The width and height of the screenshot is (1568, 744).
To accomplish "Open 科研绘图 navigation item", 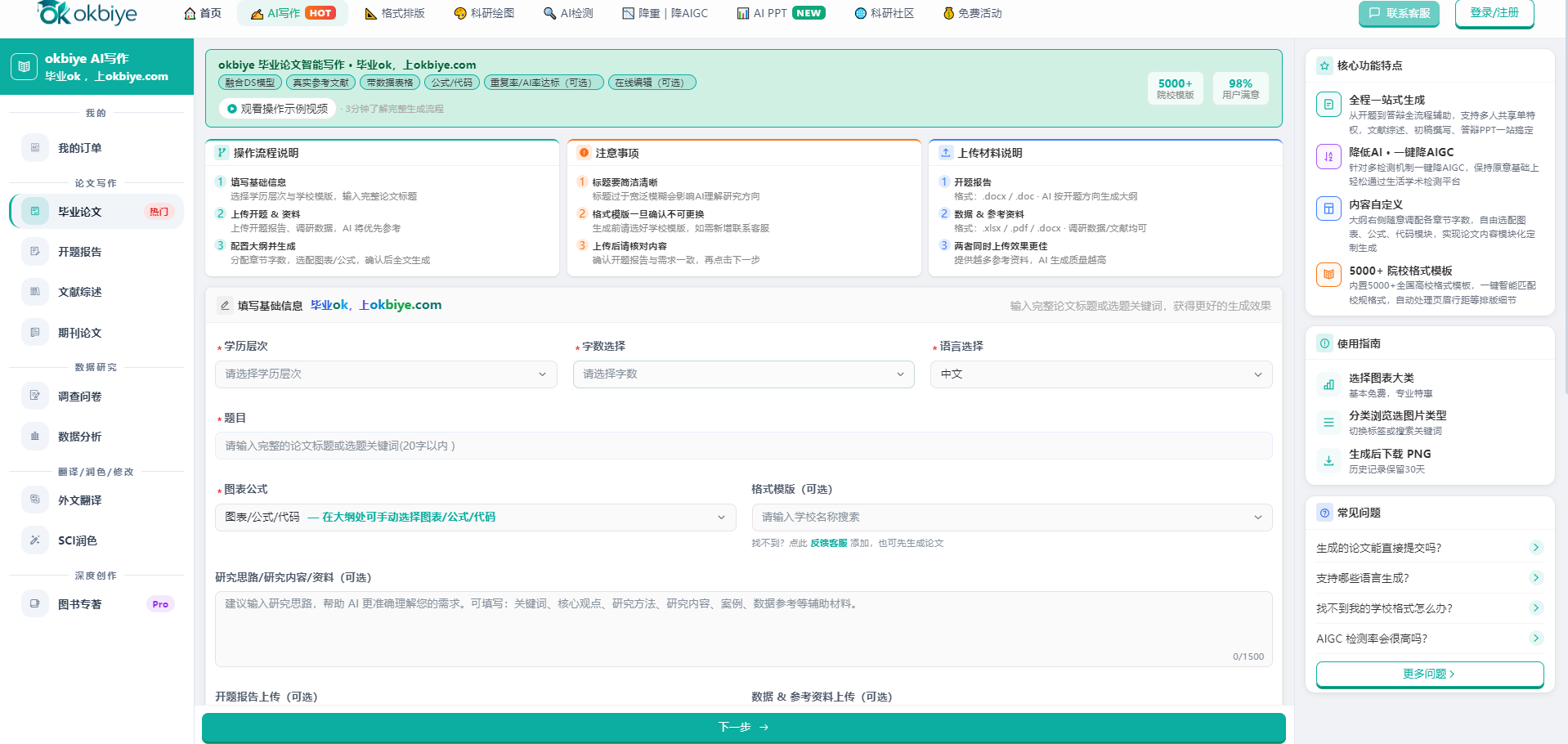I will pyautogui.click(x=485, y=13).
